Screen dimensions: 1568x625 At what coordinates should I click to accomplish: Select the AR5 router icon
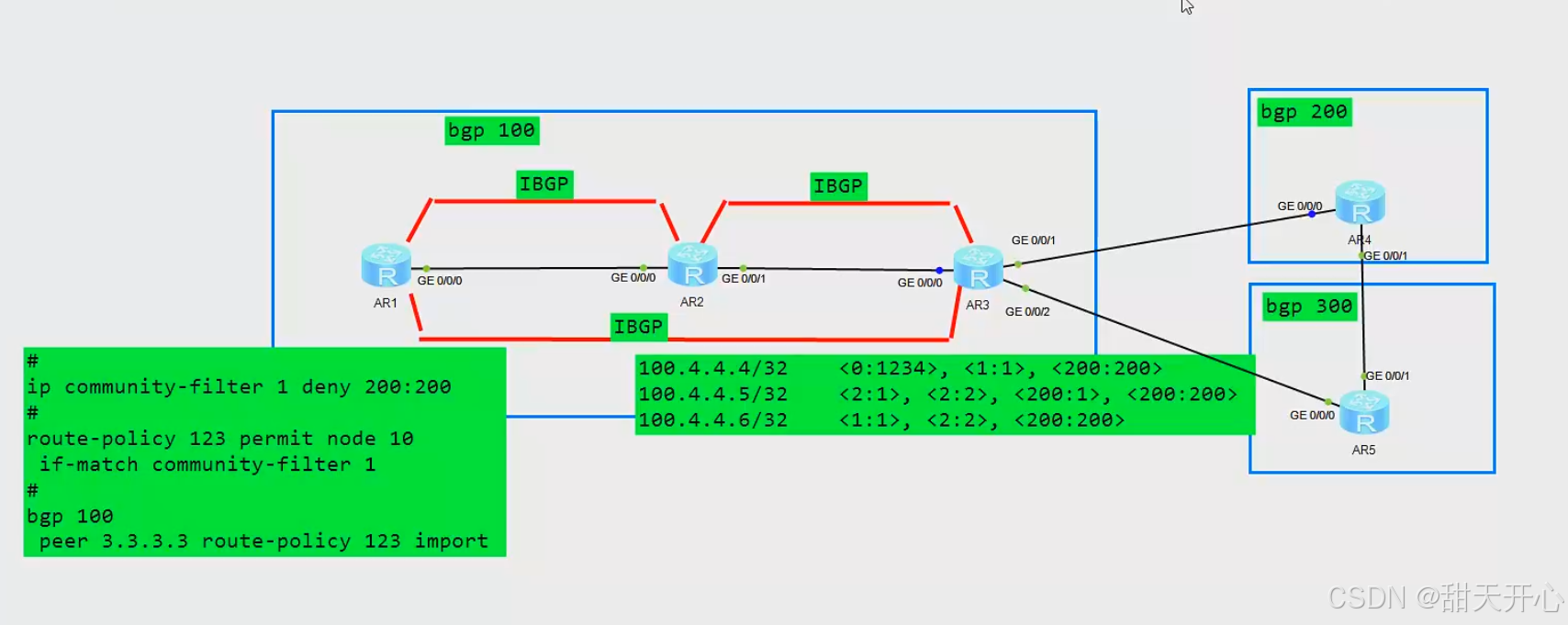point(1364,413)
